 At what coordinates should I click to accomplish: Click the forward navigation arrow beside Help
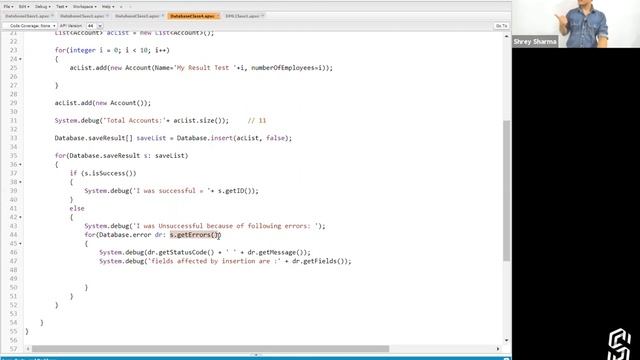(x=130, y=7)
